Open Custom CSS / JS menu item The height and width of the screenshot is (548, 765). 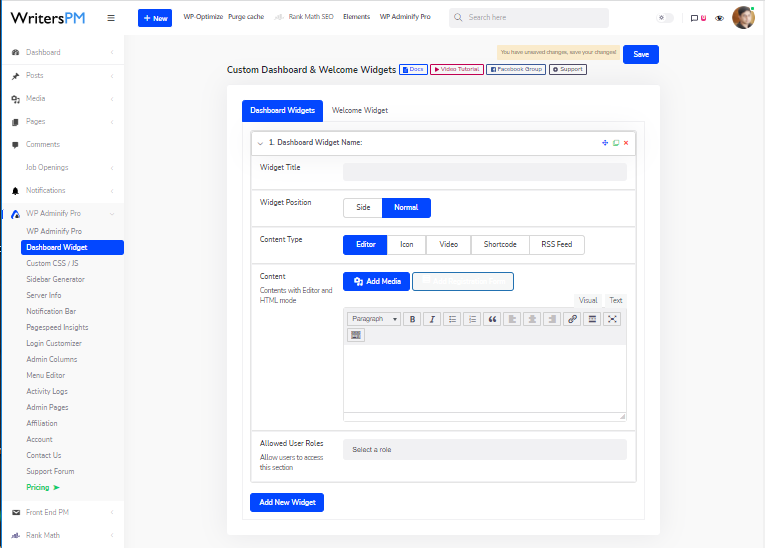pyautogui.click(x=52, y=264)
